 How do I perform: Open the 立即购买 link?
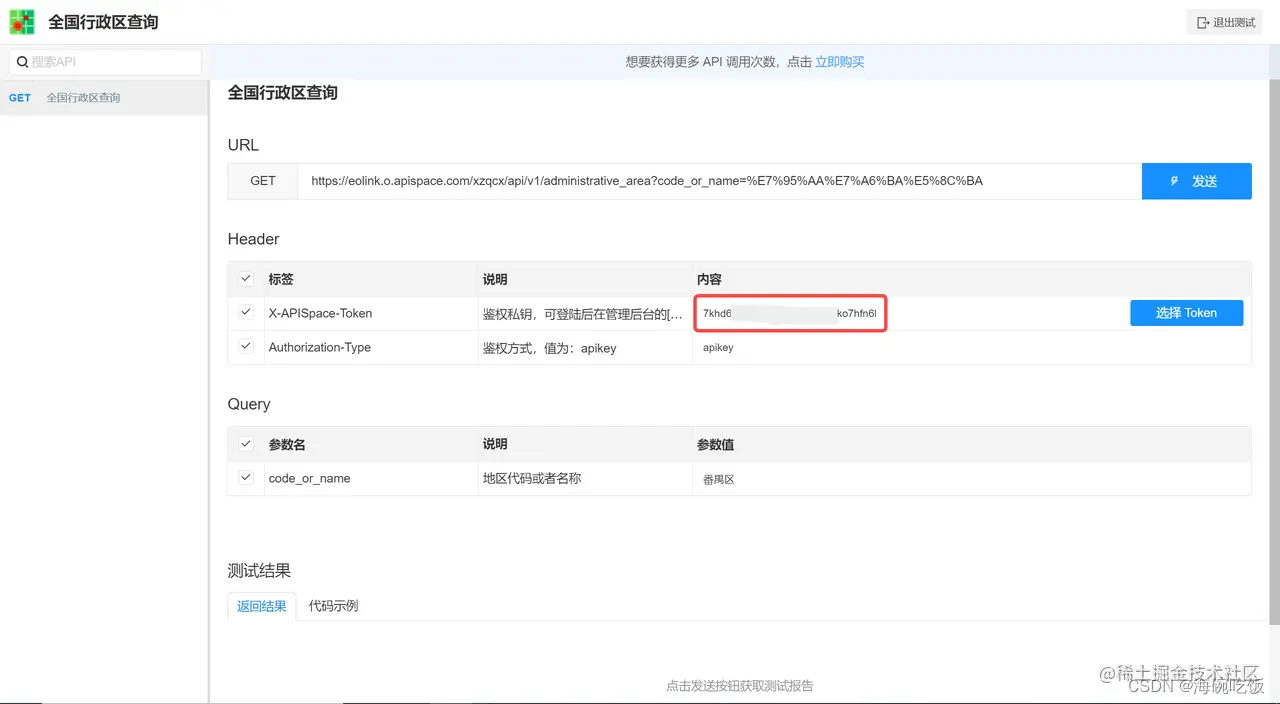tap(840, 62)
